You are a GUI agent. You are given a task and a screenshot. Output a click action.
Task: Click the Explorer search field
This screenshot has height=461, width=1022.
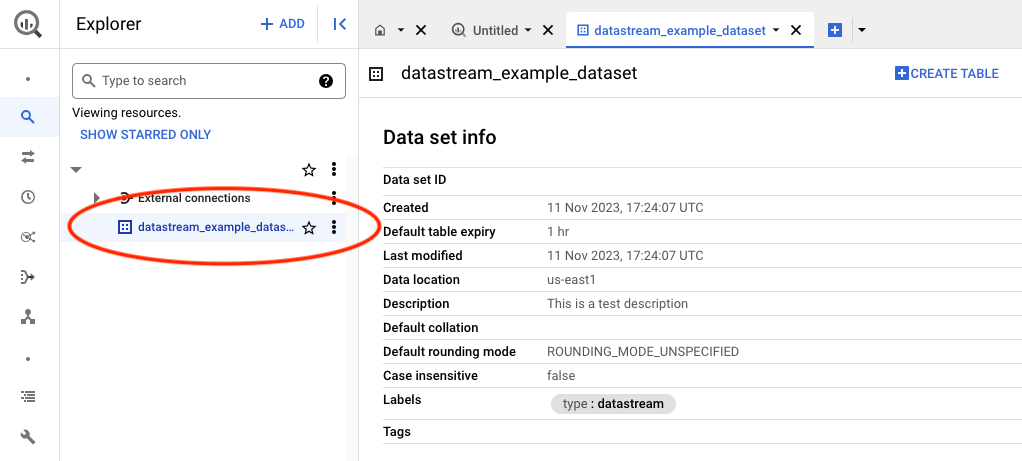[x=200, y=81]
